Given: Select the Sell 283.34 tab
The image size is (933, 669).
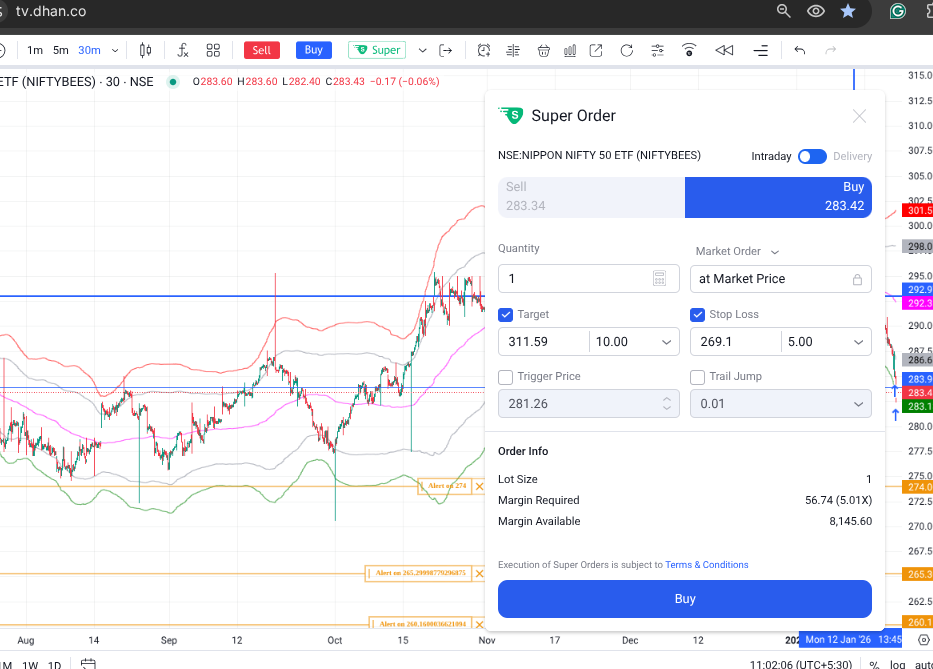Looking at the screenshot, I should tap(591, 197).
